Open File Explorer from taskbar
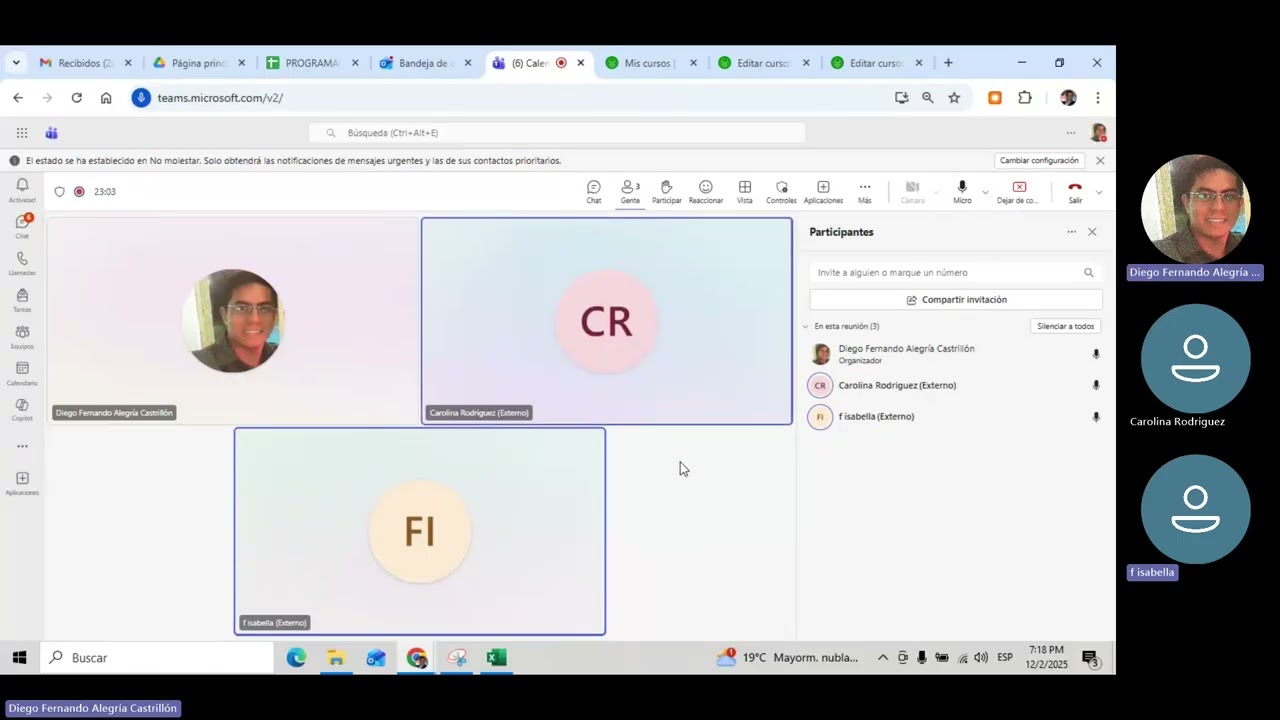This screenshot has height=720, width=1280. pyautogui.click(x=336, y=657)
